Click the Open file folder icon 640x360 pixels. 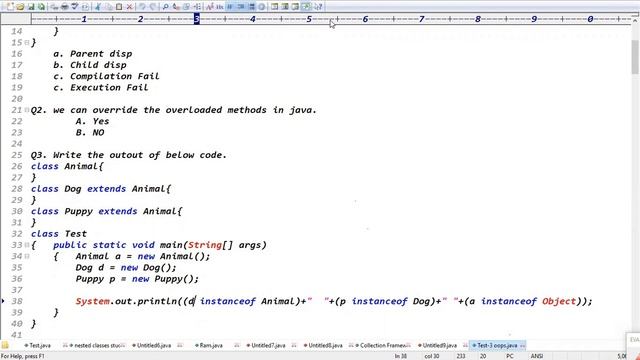(x=20, y=7)
